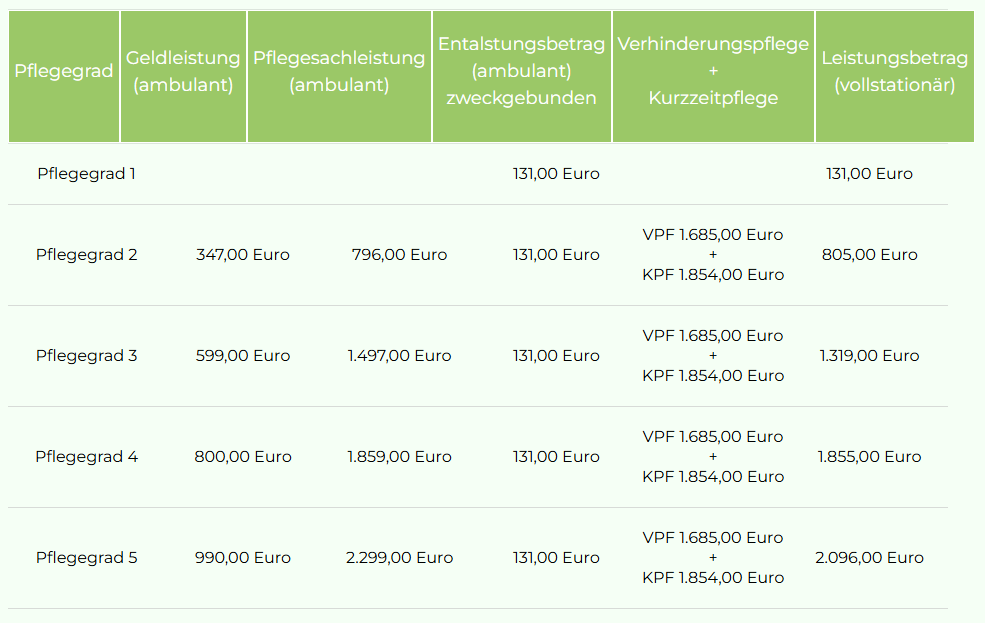Click the 805,00 Euro Leistungsbetrag value

pyautogui.click(x=870, y=255)
